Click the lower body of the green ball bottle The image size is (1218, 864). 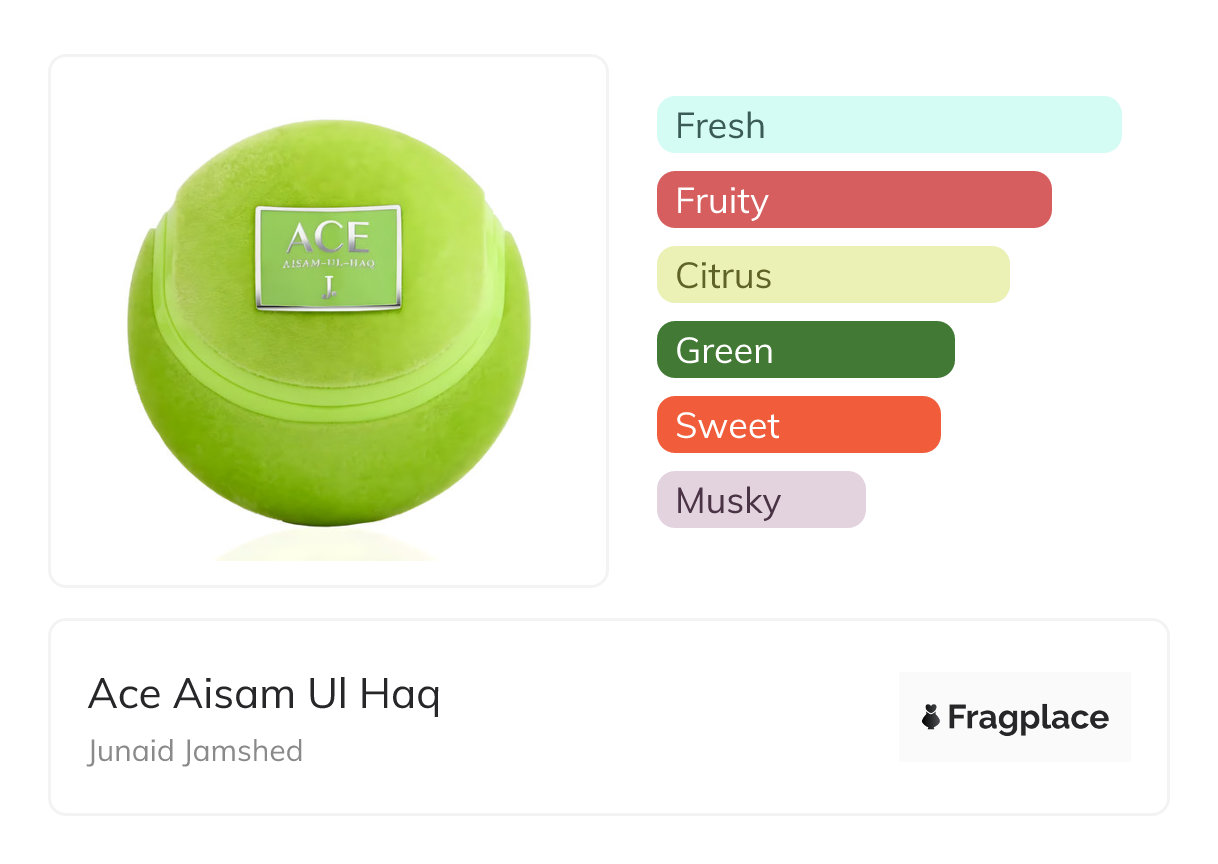(328, 460)
